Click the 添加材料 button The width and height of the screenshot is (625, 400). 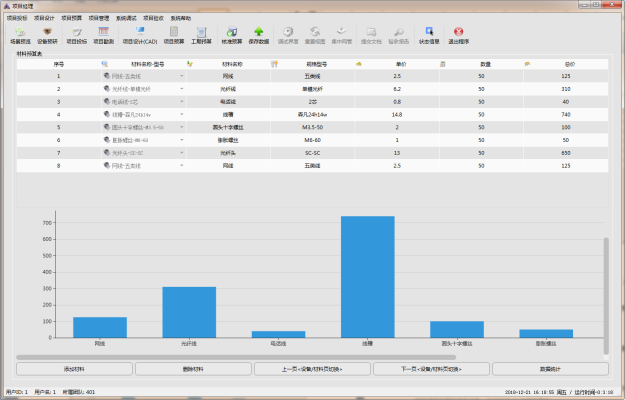pos(74,369)
